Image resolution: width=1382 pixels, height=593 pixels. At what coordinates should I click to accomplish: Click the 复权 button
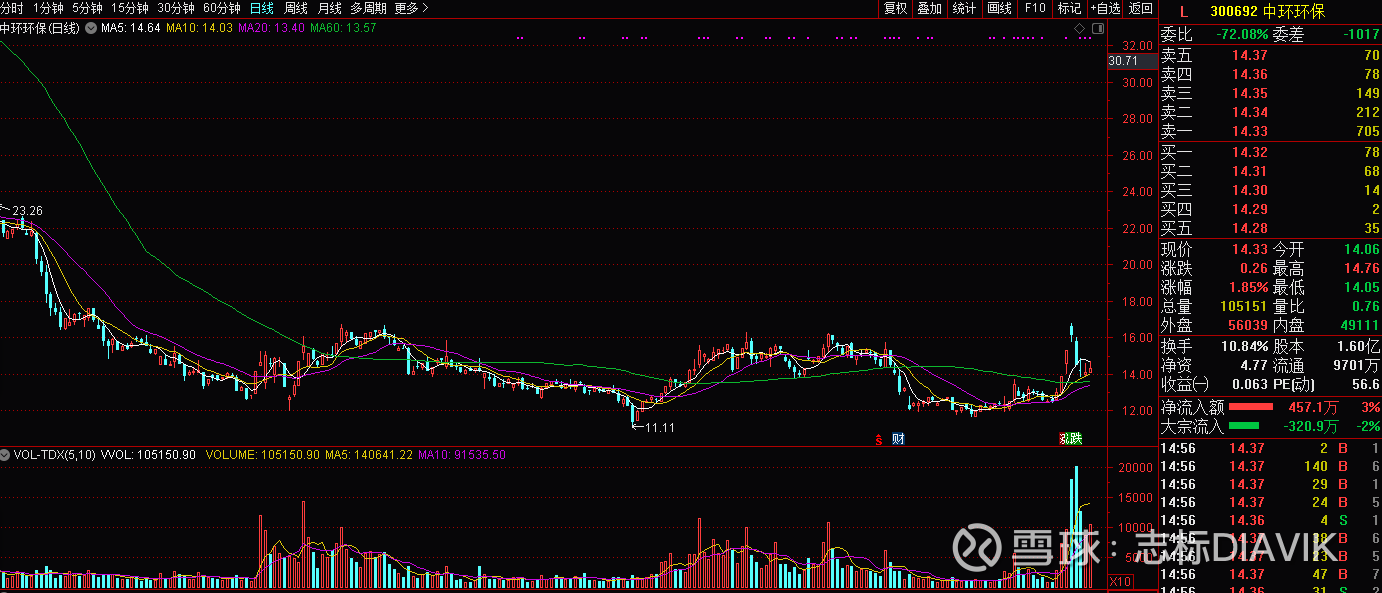click(895, 8)
